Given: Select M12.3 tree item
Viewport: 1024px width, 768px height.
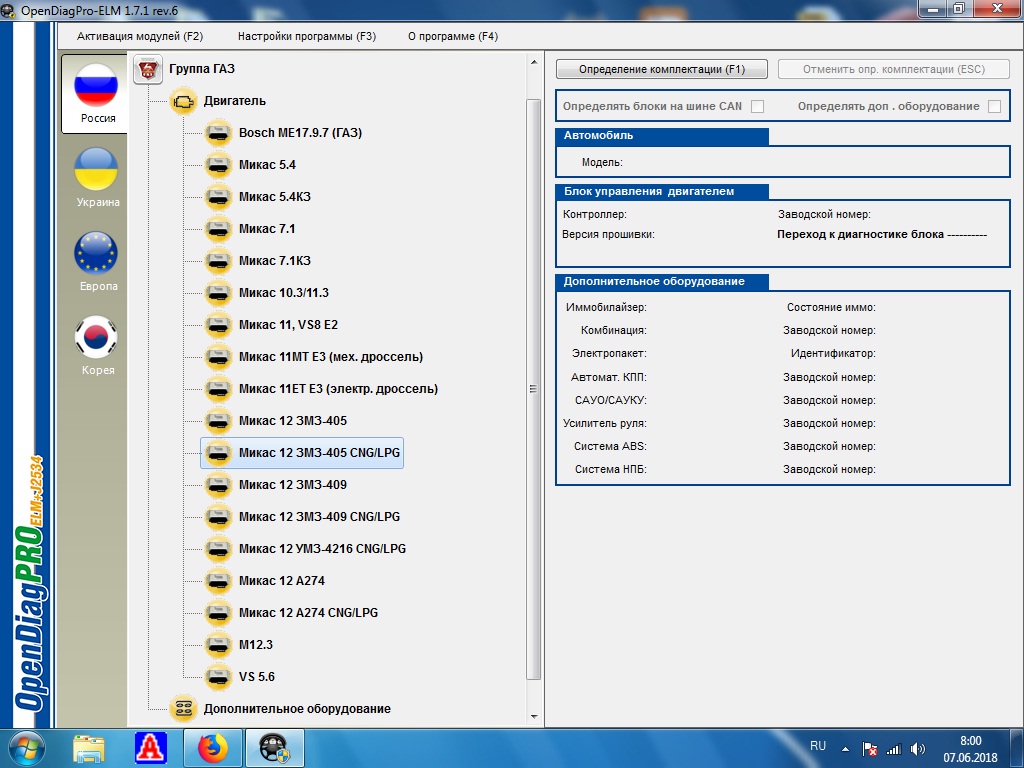Looking at the screenshot, I should 256,645.
